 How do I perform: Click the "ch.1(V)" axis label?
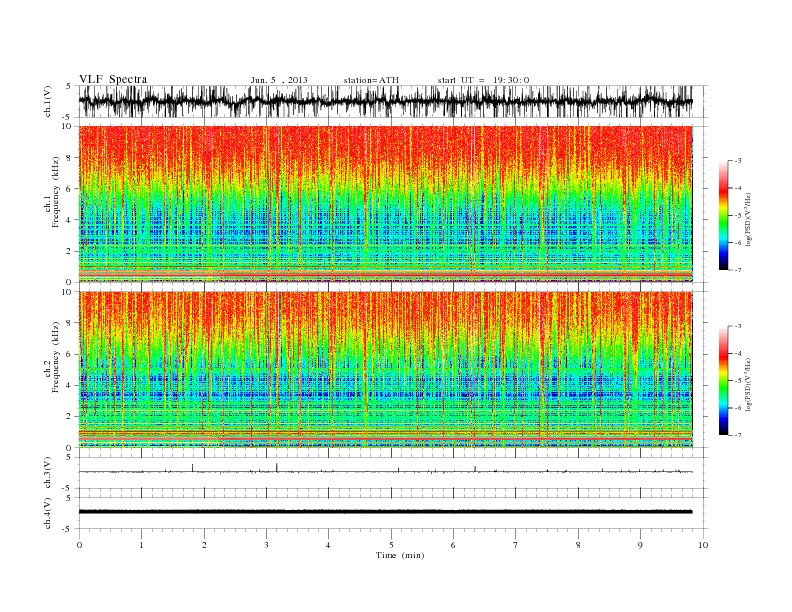point(48,101)
